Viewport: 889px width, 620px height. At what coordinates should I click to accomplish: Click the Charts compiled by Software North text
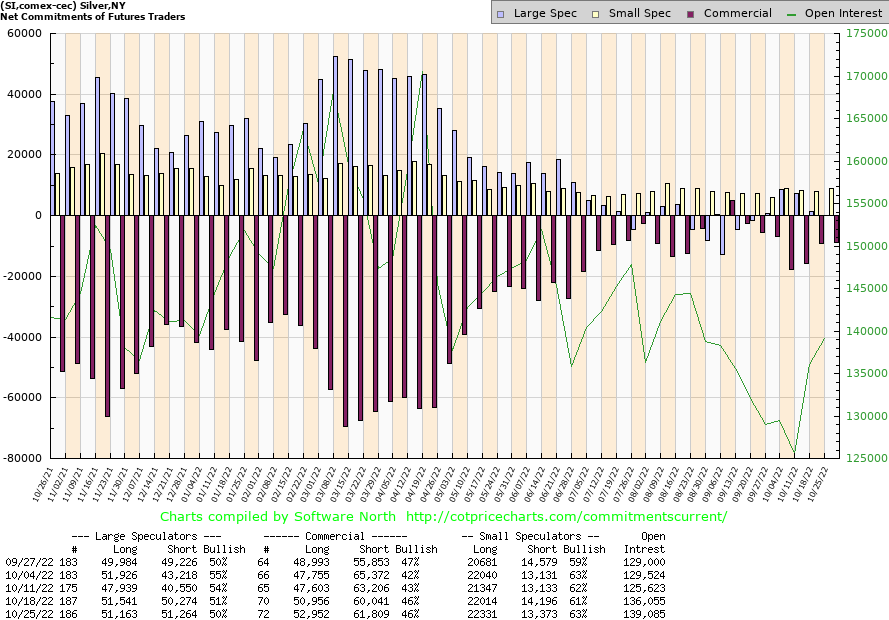coord(273,516)
